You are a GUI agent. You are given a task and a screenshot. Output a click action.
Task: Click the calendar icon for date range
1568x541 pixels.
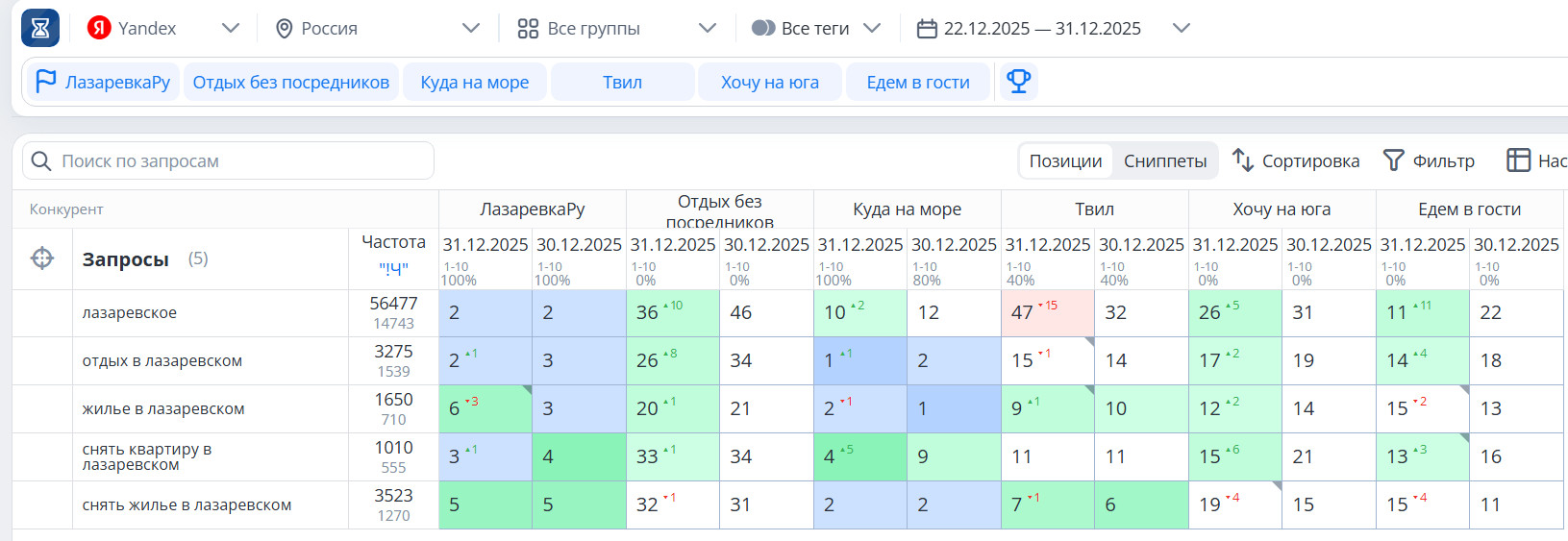927,29
